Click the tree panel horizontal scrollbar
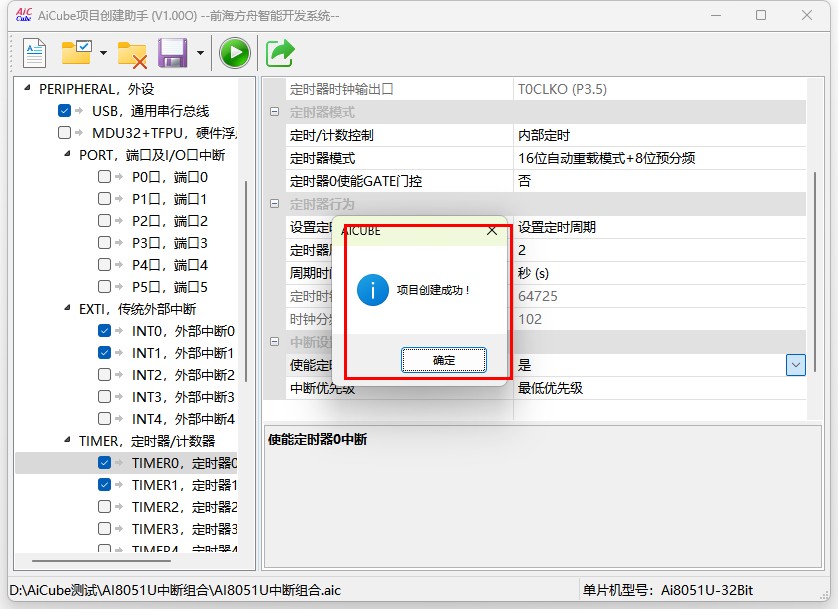 tap(101, 561)
